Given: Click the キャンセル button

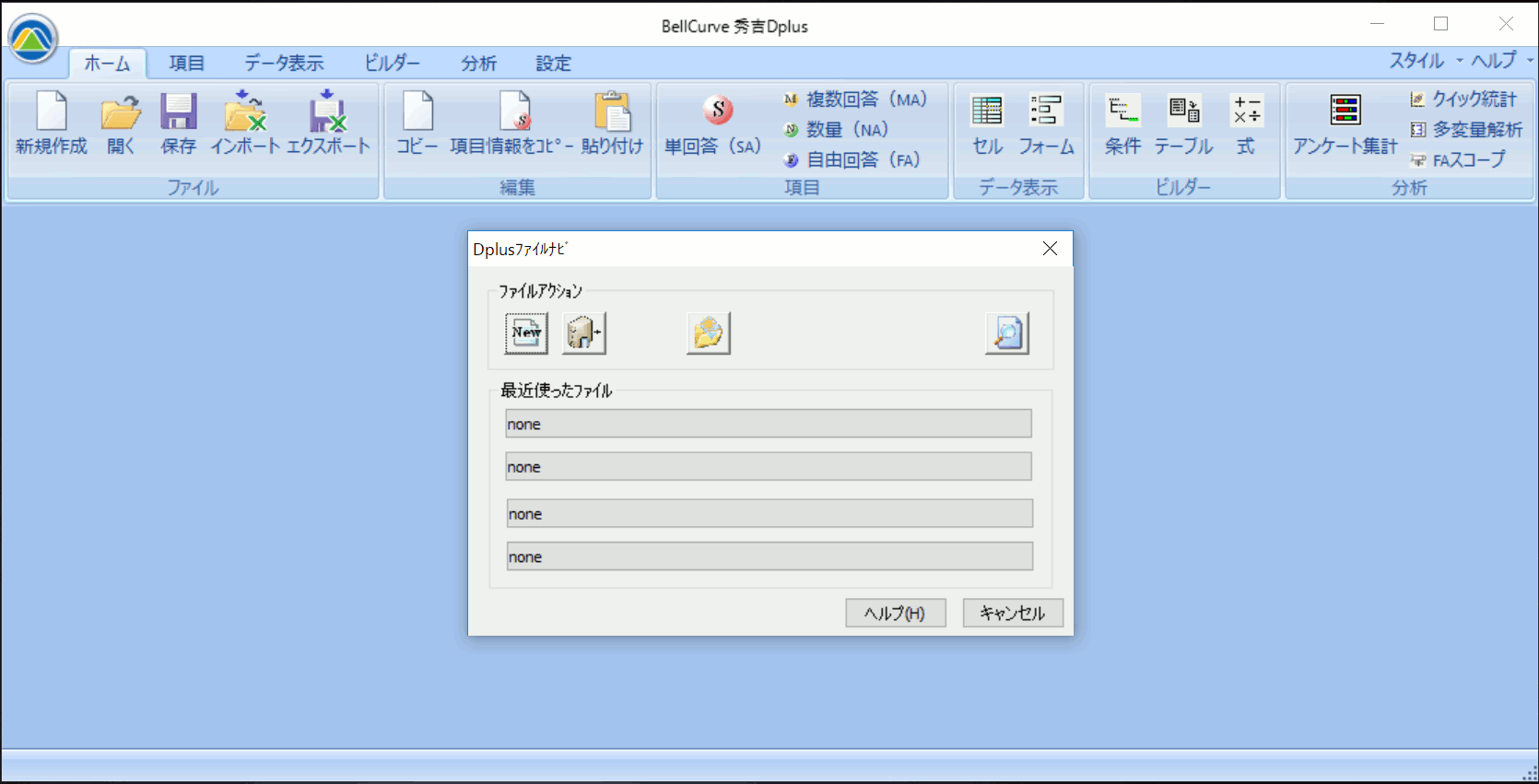Looking at the screenshot, I should [1013, 614].
